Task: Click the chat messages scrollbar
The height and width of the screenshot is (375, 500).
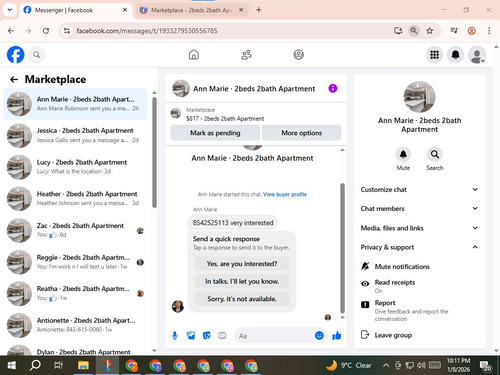Action: click(x=342, y=248)
